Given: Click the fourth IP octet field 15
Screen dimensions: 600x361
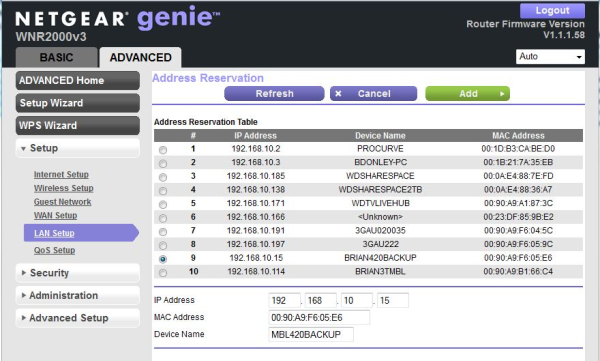Looking at the screenshot, I should [393, 301].
